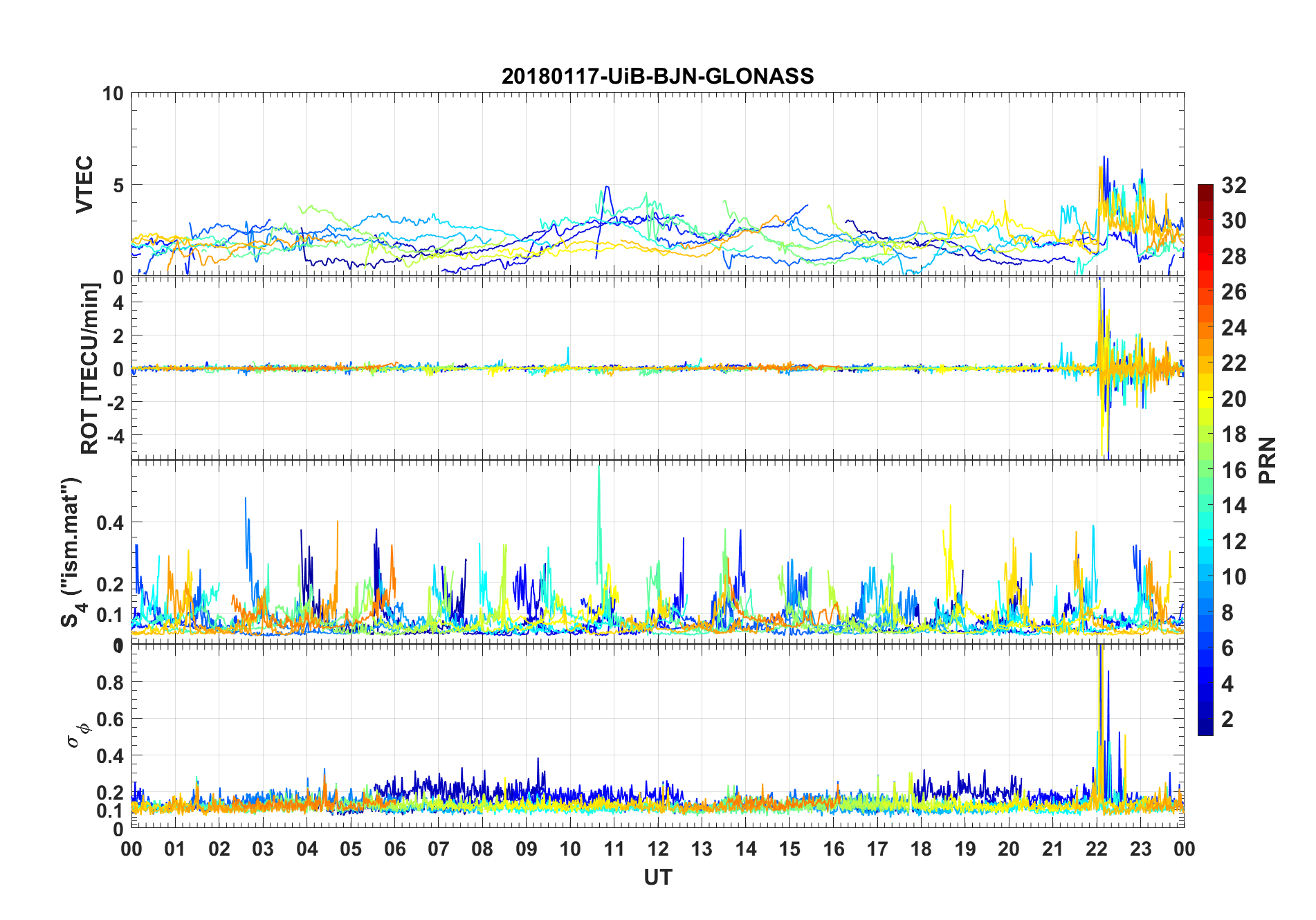Click UT axis tick label 21
1316x920 pixels.
click(x=1053, y=849)
